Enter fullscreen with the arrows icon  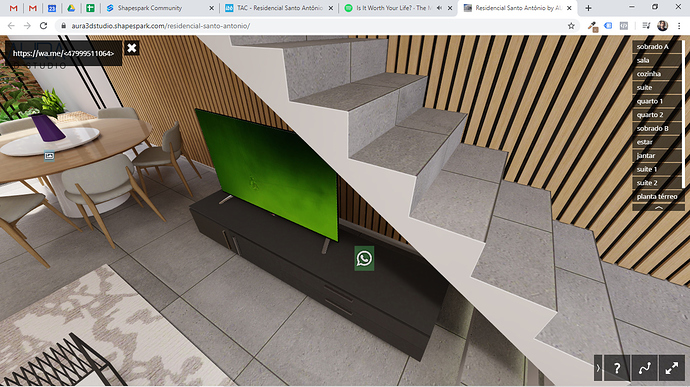coord(672,368)
